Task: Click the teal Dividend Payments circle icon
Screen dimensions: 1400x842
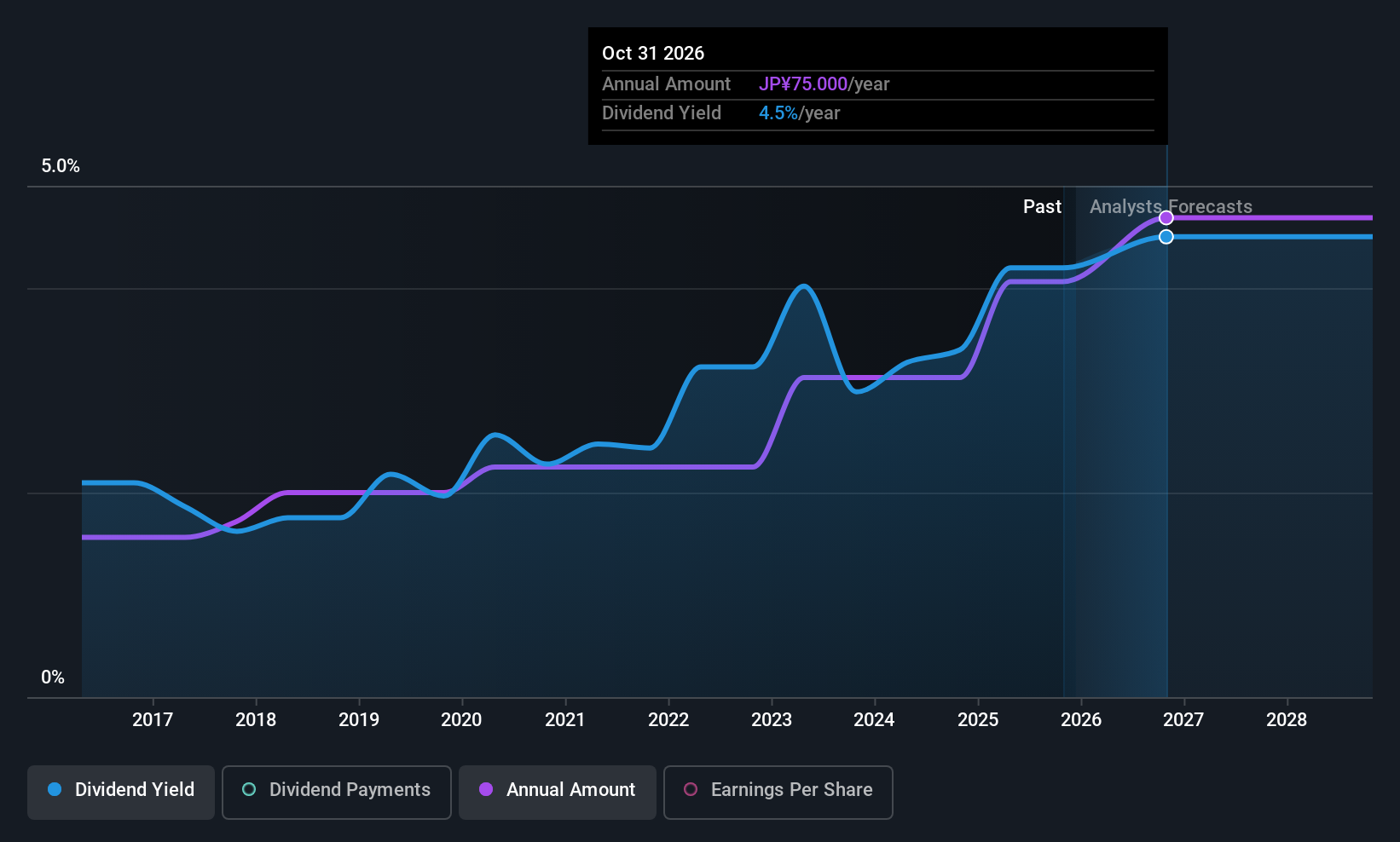Action: [248, 790]
